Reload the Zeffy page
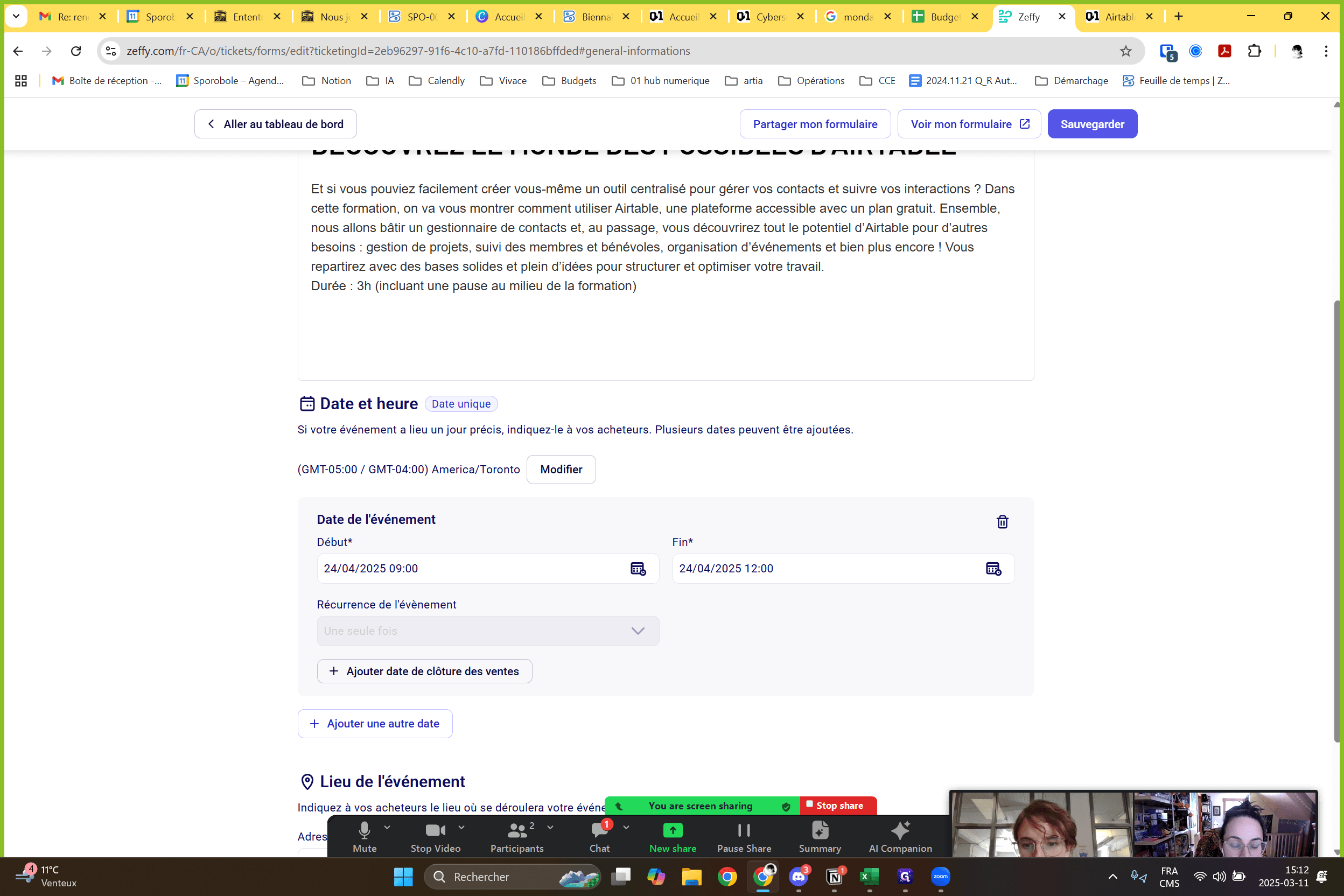Image resolution: width=1344 pixels, height=896 pixels. 76,51
